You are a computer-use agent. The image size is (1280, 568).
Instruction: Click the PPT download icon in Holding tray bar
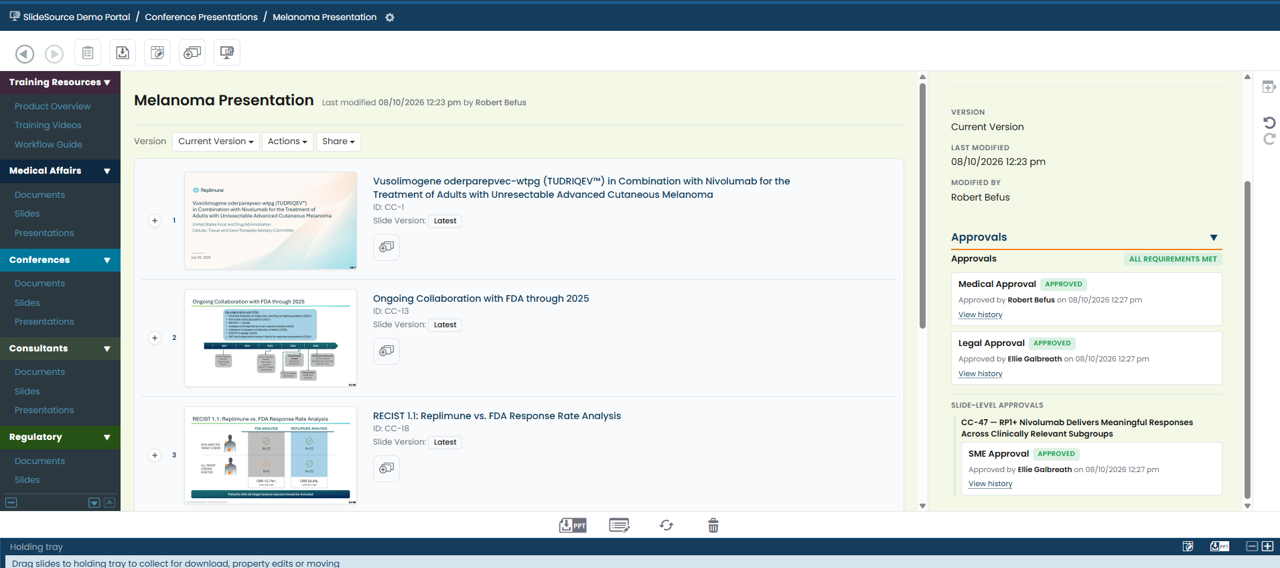coord(1219,547)
